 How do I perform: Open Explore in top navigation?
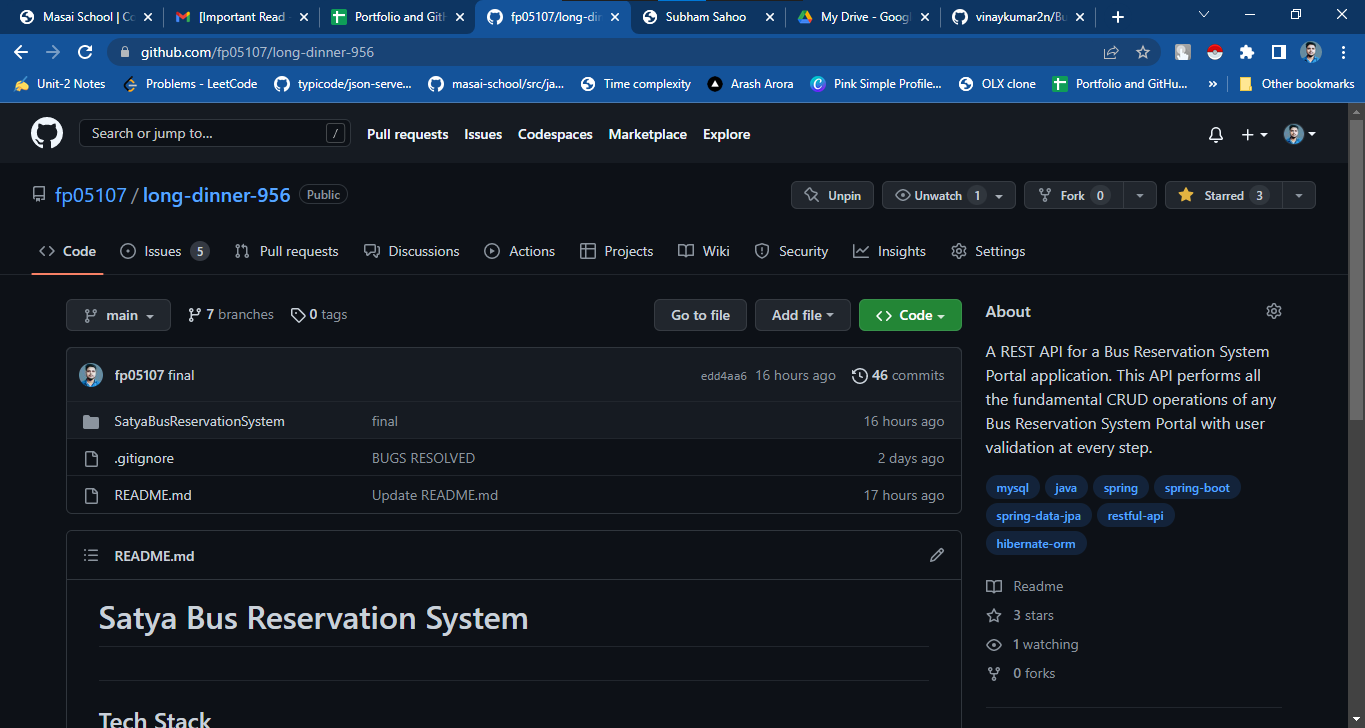[726, 134]
